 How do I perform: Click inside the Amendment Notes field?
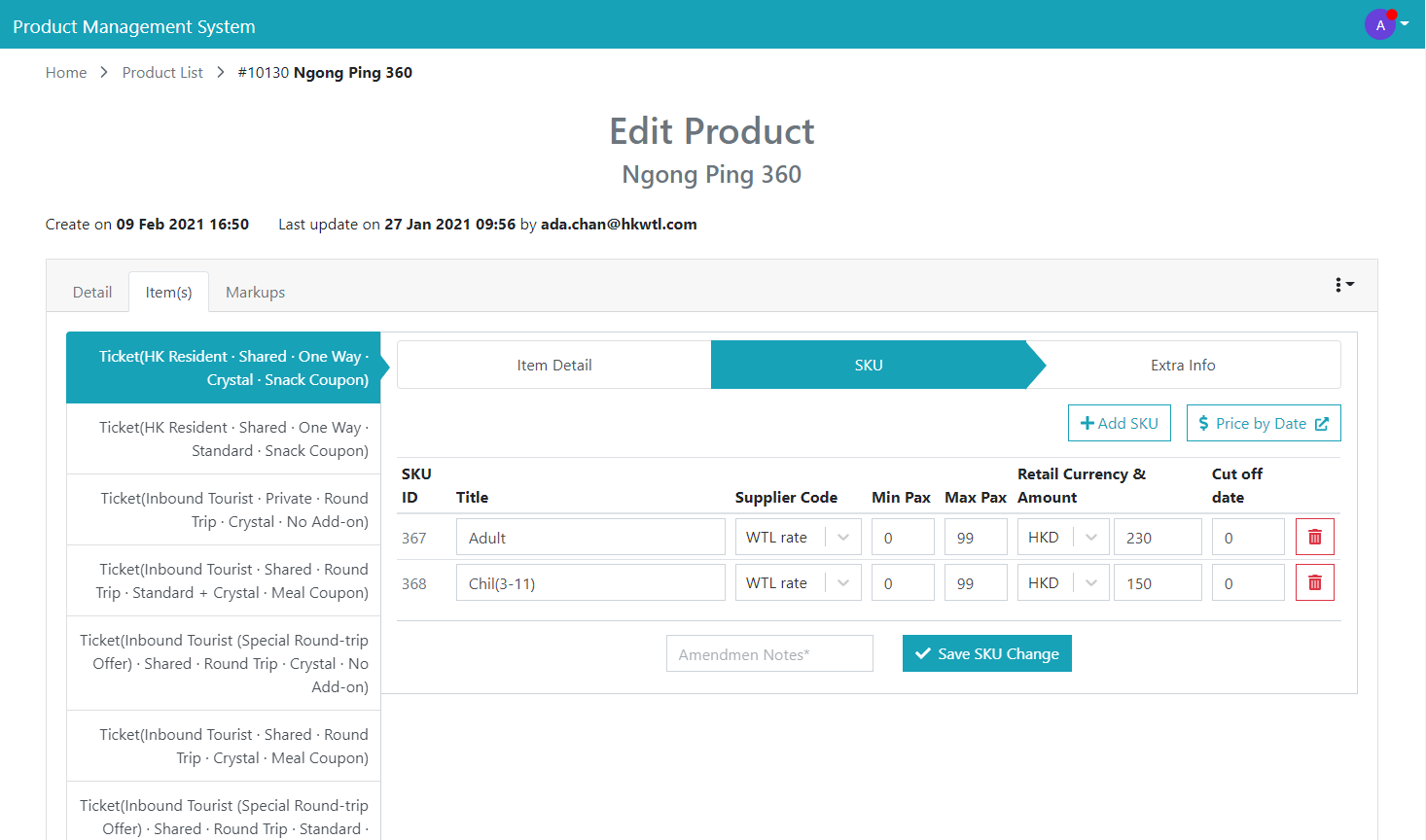[768, 653]
